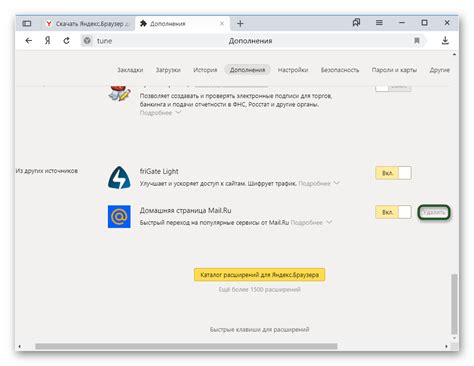Open the sidebar panel icon
This screenshot has height=366, width=474.
tap(27, 23)
